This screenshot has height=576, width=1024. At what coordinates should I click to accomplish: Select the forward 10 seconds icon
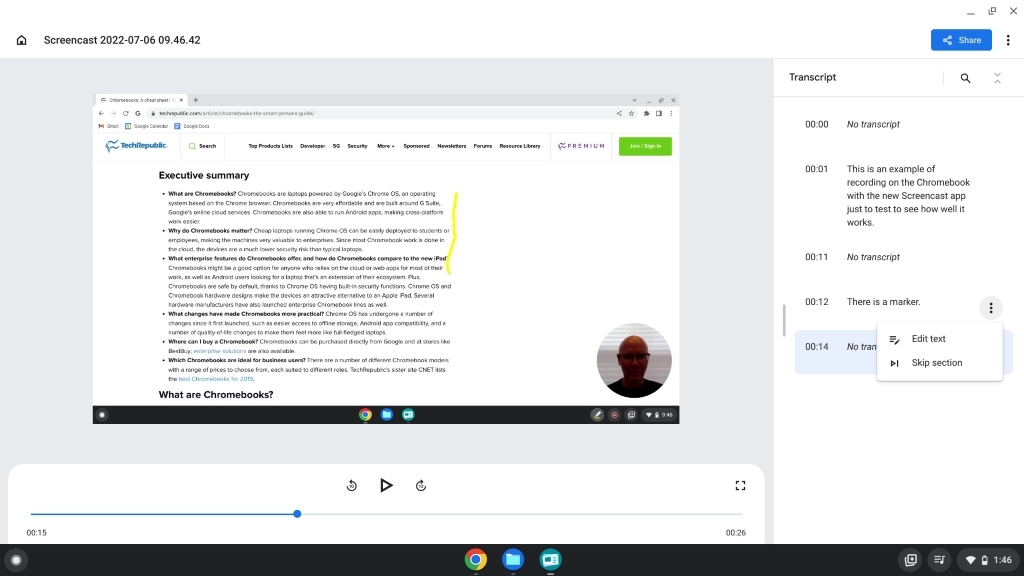coord(421,485)
